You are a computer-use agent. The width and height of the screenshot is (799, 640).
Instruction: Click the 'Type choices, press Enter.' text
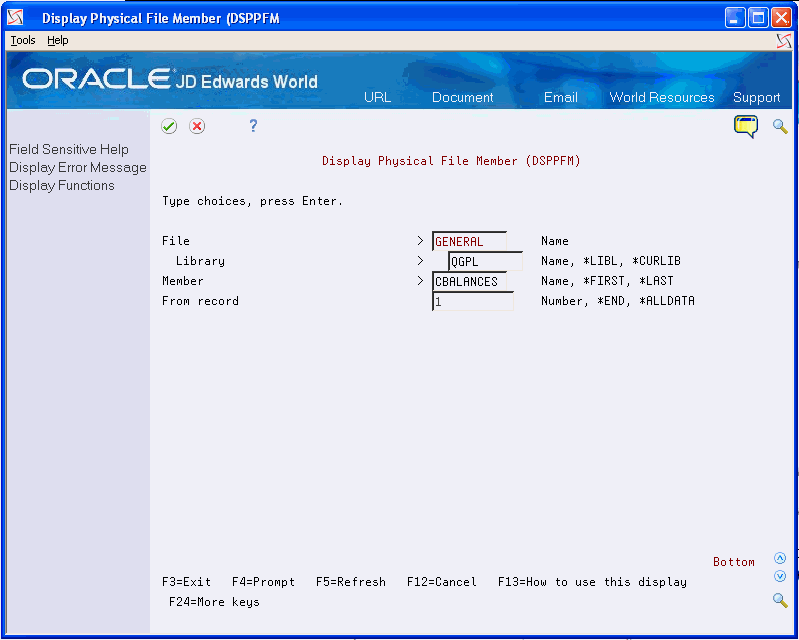(x=253, y=201)
